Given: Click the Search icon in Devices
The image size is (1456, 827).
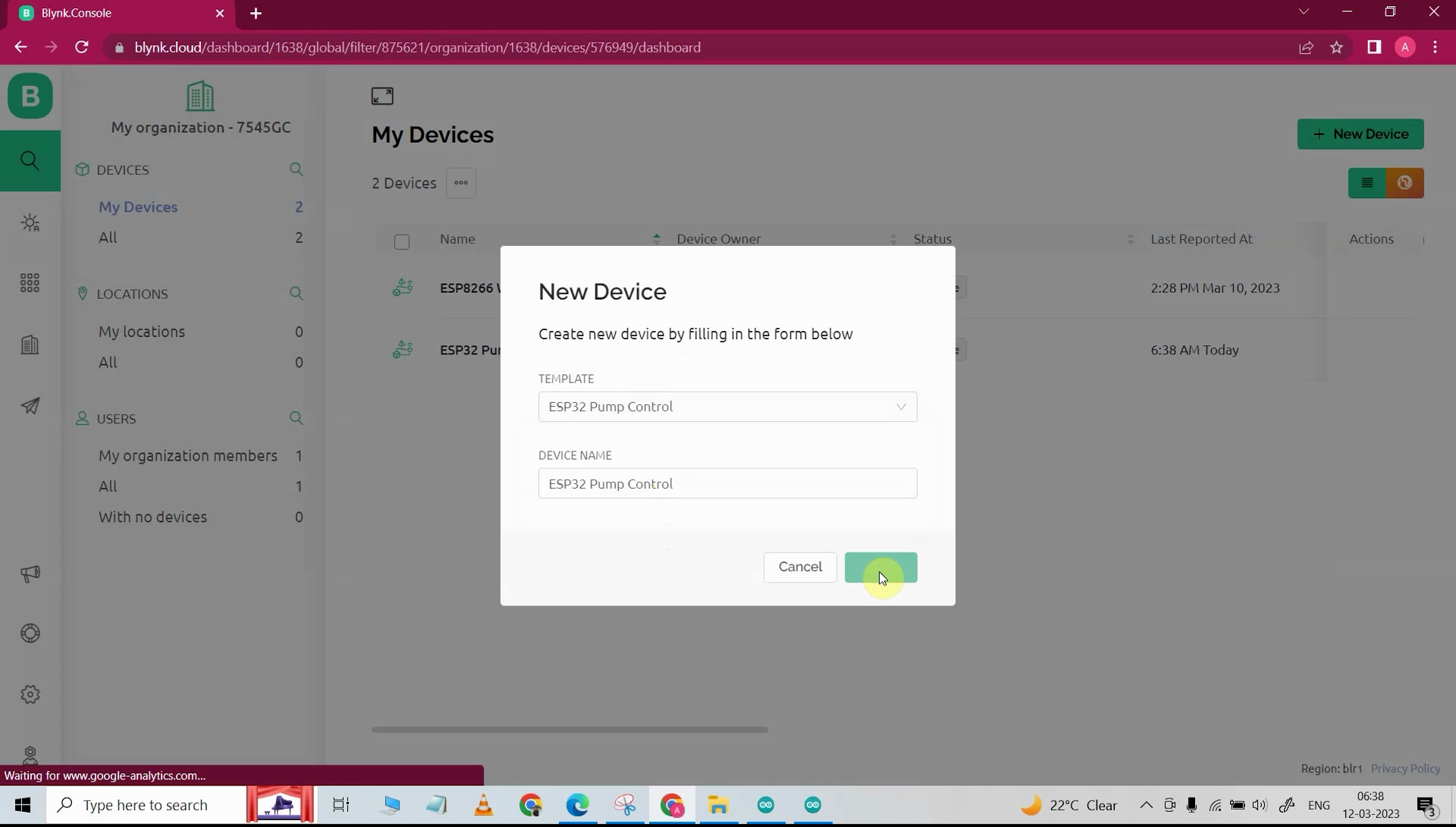Looking at the screenshot, I should click(297, 169).
